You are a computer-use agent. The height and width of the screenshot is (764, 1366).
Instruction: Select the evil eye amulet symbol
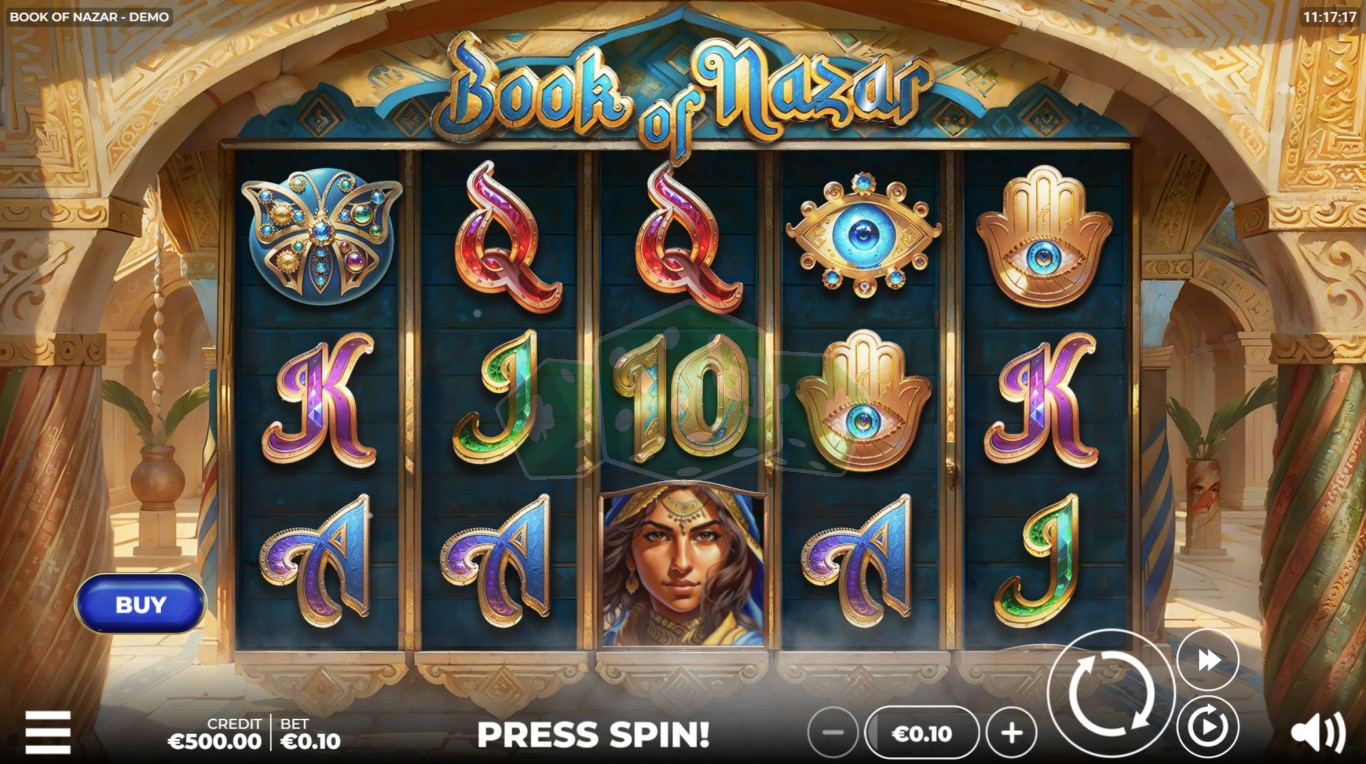click(x=863, y=233)
